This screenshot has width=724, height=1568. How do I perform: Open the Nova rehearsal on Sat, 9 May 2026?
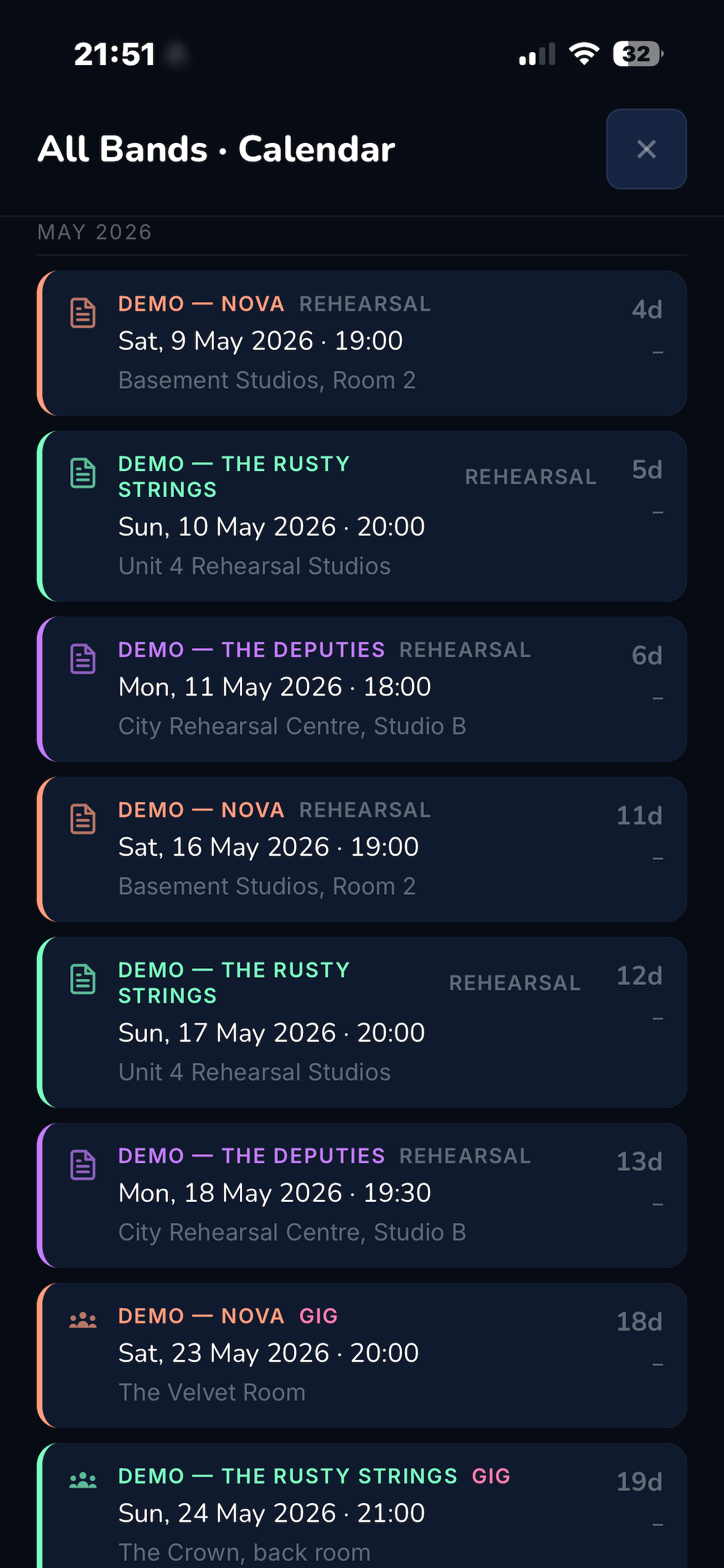[362, 343]
